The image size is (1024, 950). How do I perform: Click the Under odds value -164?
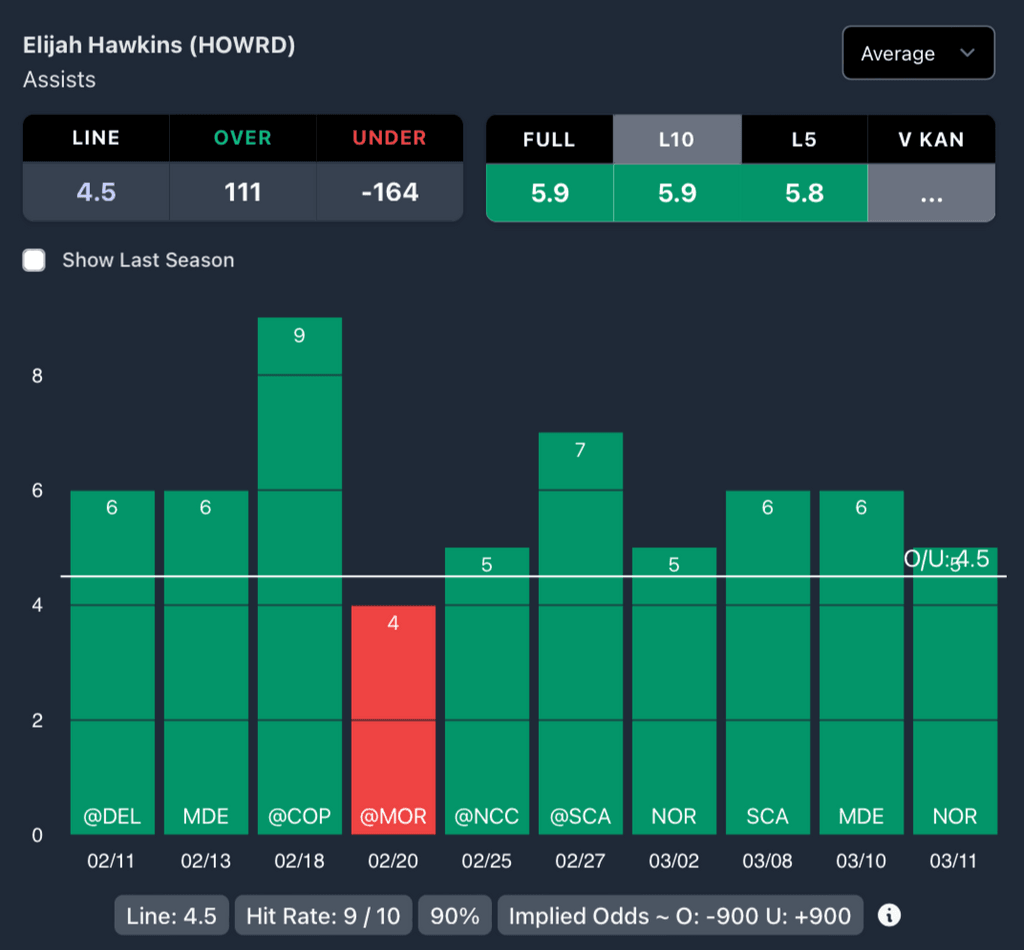[x=390, y=192]
